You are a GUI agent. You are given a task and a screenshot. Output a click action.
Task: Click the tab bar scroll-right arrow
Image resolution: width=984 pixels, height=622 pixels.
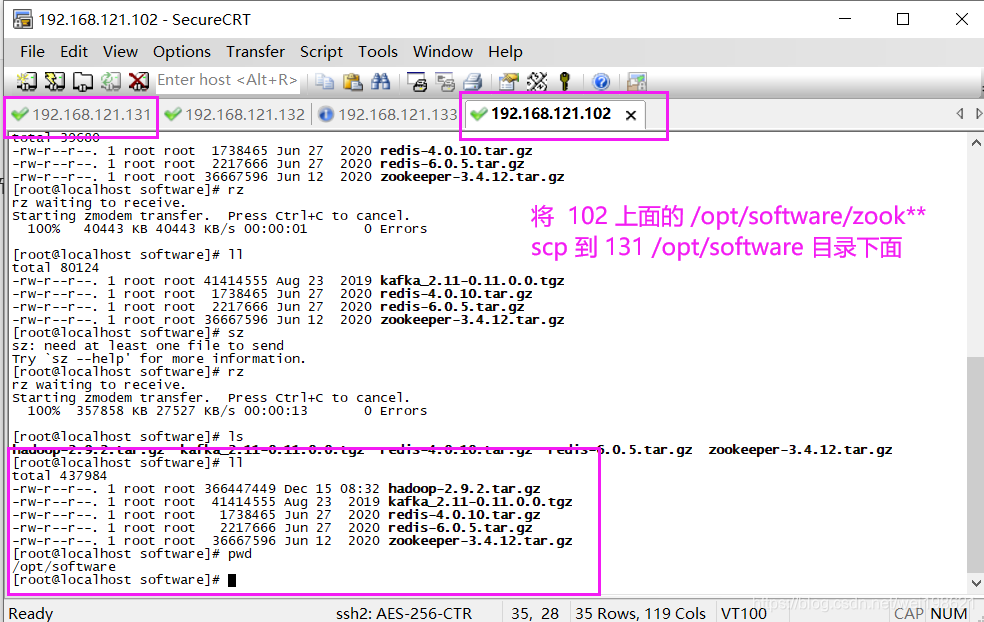click(978, 114)
